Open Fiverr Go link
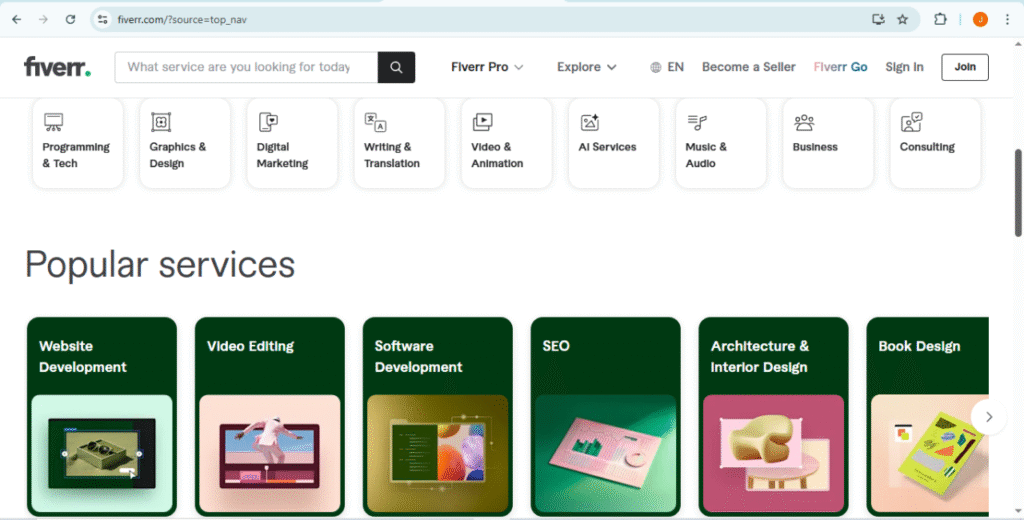This screenshot has height=520, width=1024. (840, 67)
